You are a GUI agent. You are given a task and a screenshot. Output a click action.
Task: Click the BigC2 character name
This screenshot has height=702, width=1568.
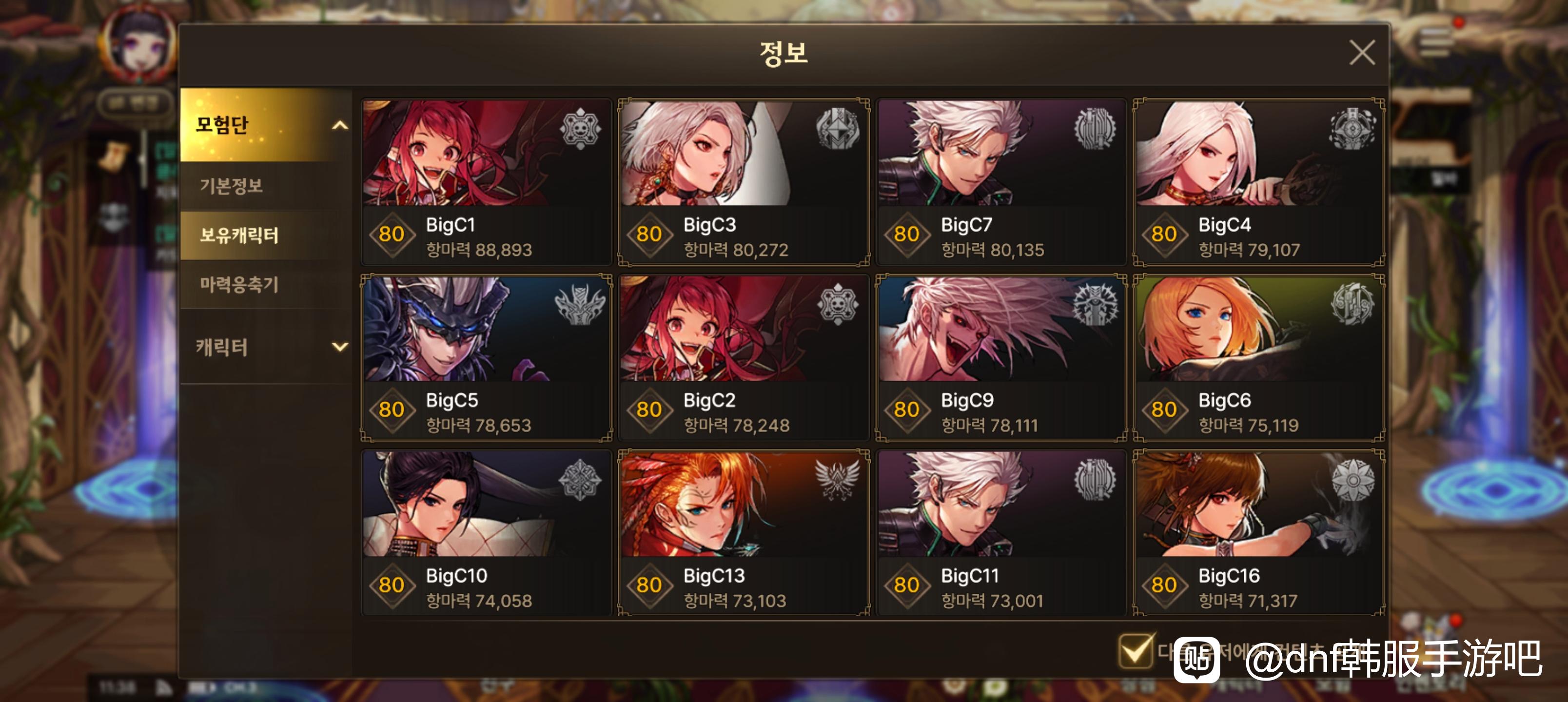coord(710,400)
